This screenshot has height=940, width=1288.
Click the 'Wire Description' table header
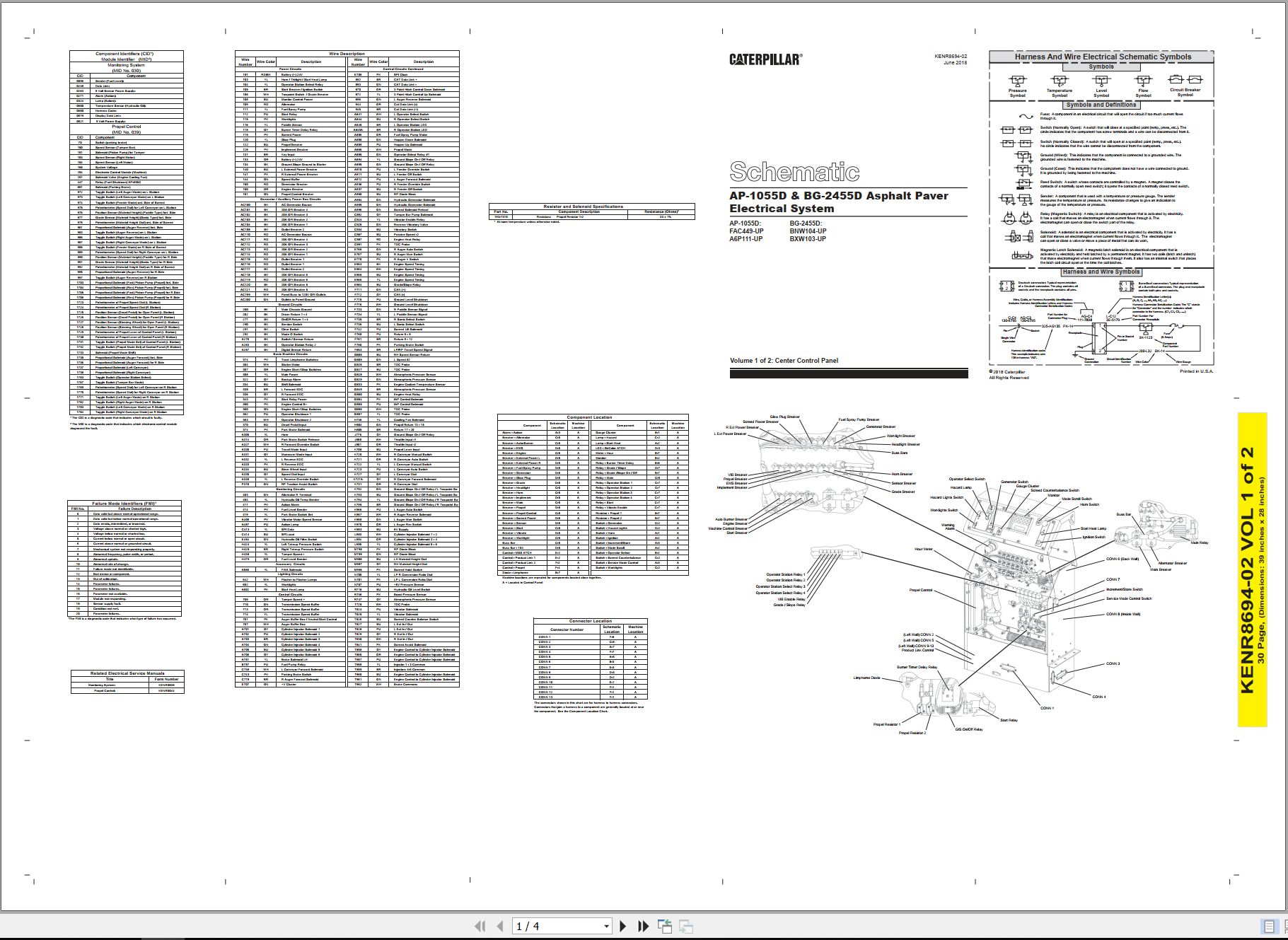[x=347, y=54]
